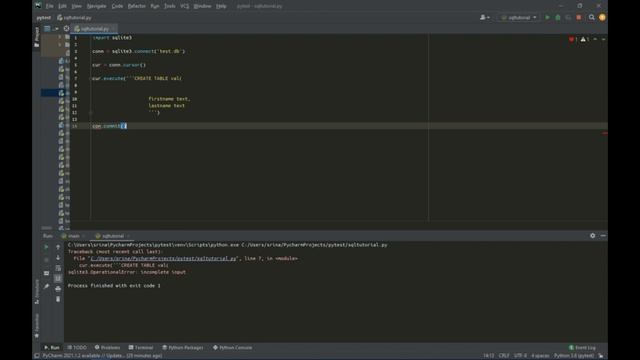Open the Run tool window button at bottom

[52, 347]
